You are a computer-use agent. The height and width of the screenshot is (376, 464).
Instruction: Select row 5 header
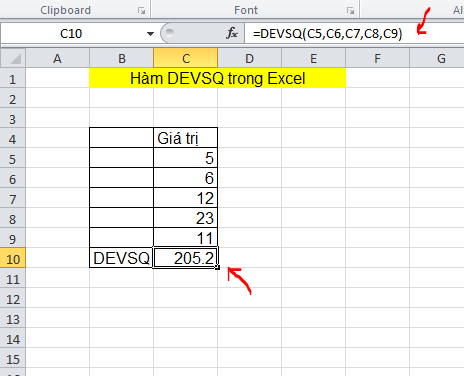[x=13, y=159]
